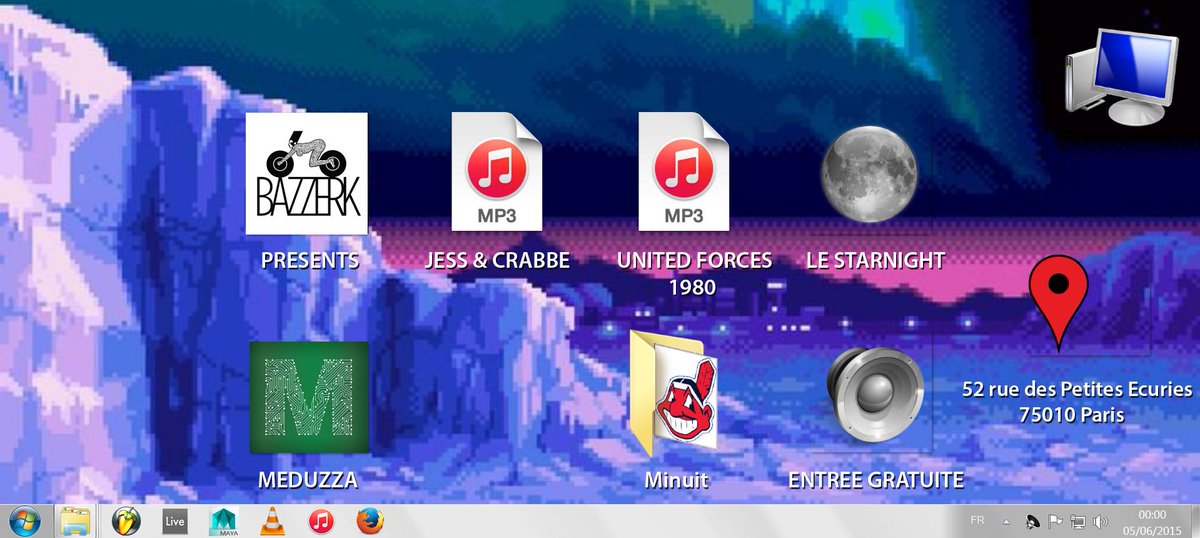Launch FL Studio from the taskbar
The image size is (1200, 538).
[x=126, y=521]
